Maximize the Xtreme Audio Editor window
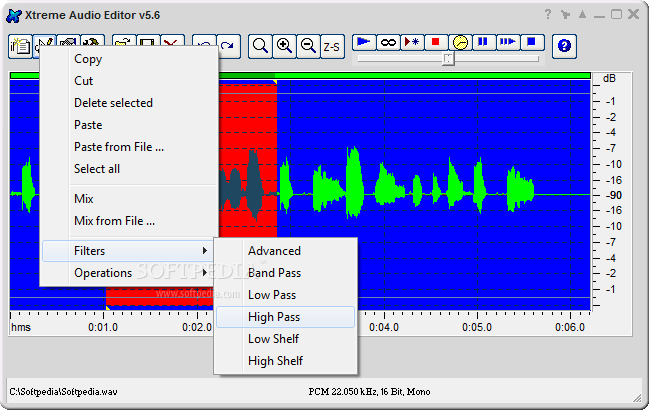The image size is (649, 410). (616, 14)
